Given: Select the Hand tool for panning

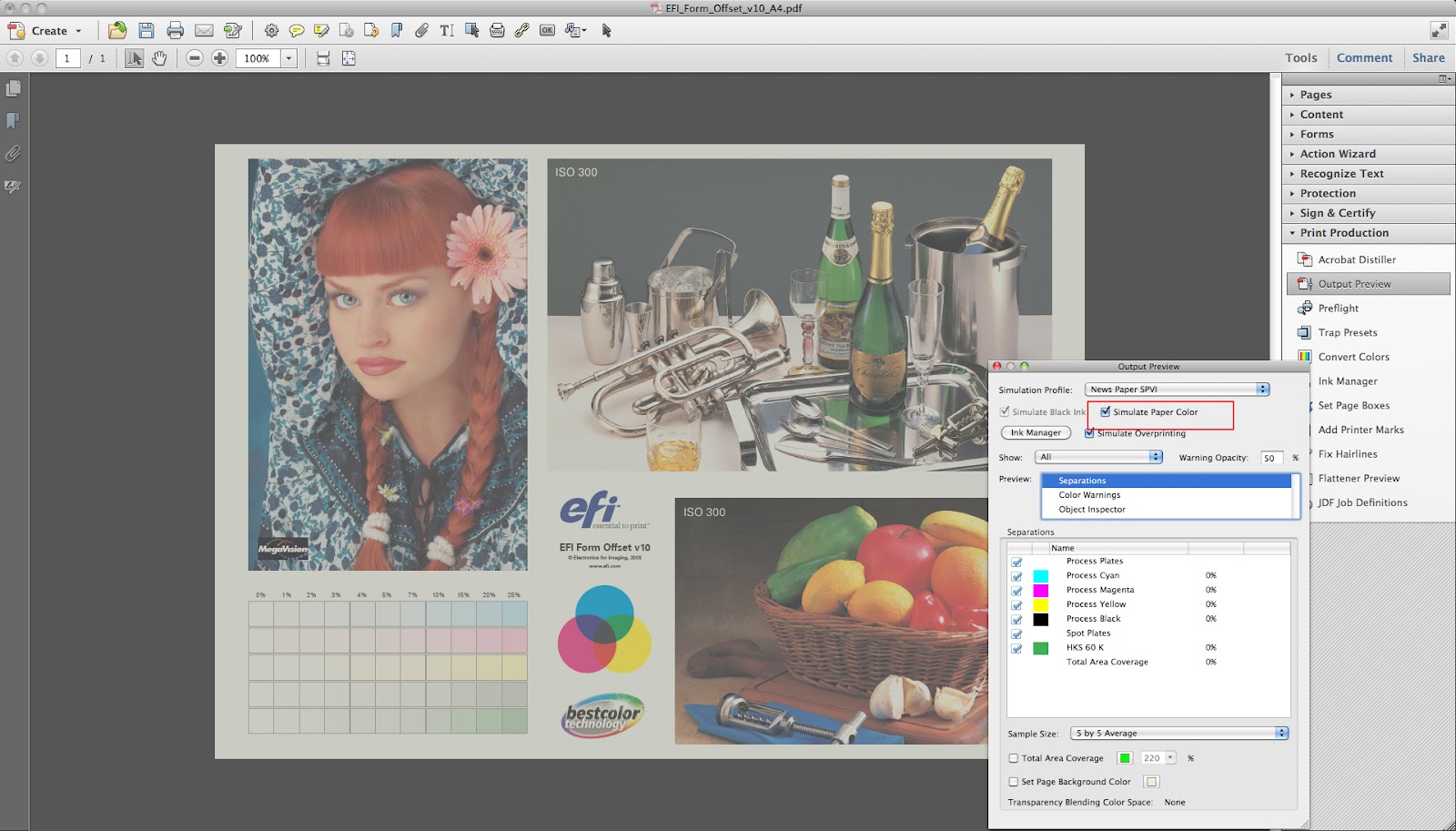Looking at the screenshot, I should tap(161, 58).
